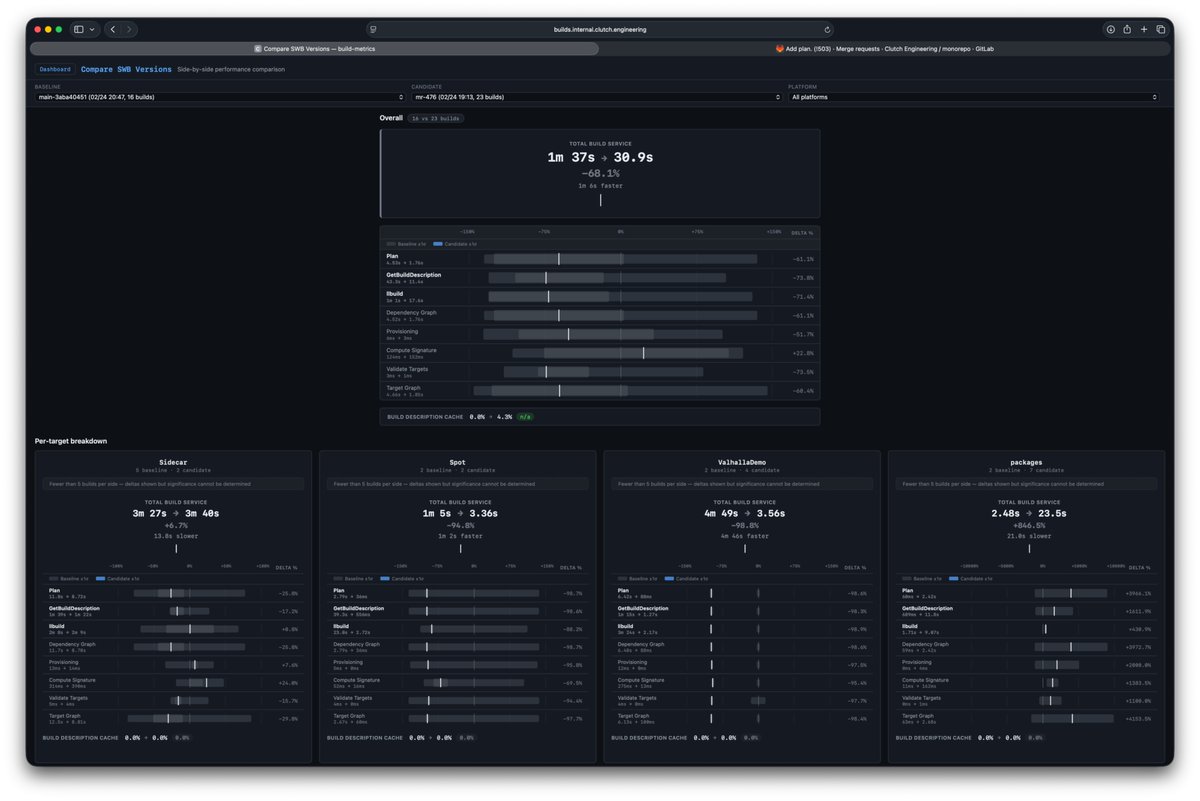Click the Compare SWB Versions heading
The height and width of the screenshot is (801, 1200).
click(126, 70)
